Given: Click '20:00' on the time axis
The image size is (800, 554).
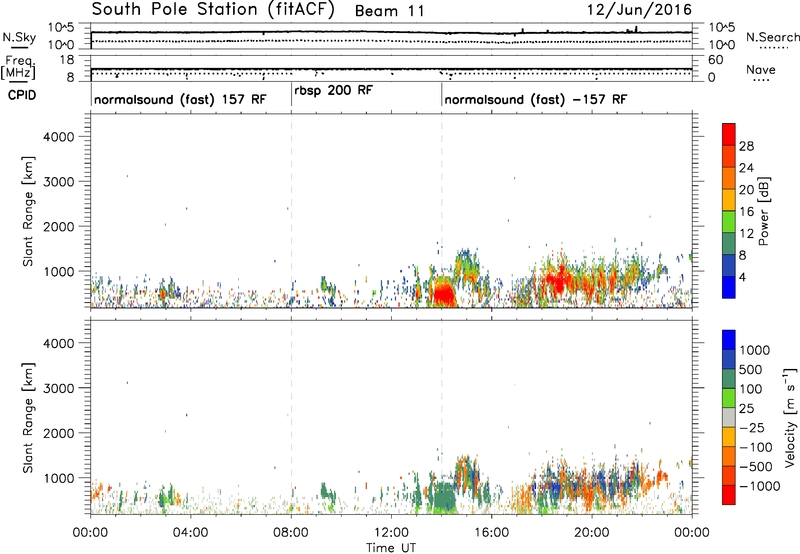Looking at the screenshot, I should [x=592, y=533].
